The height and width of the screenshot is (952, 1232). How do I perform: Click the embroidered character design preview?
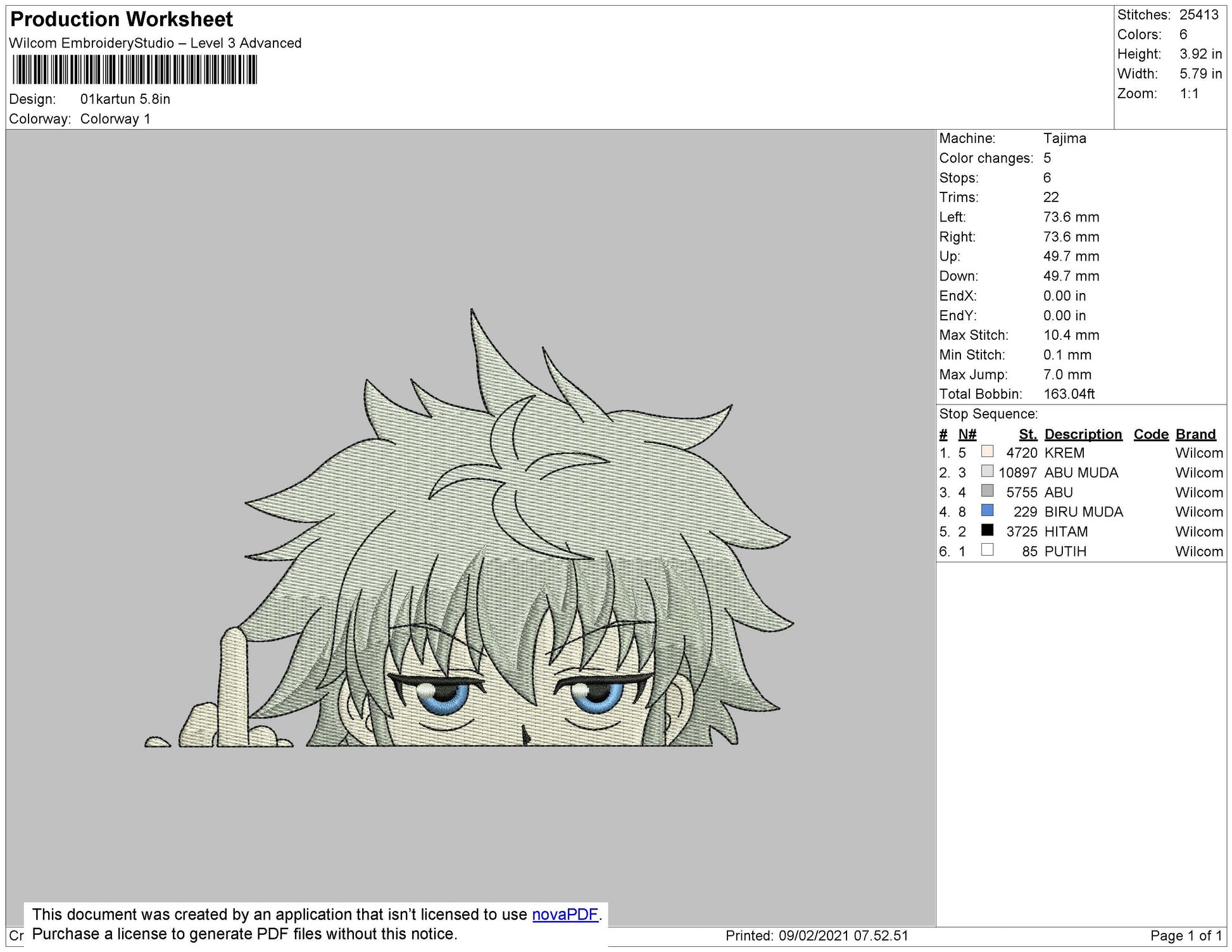point(469,528)
